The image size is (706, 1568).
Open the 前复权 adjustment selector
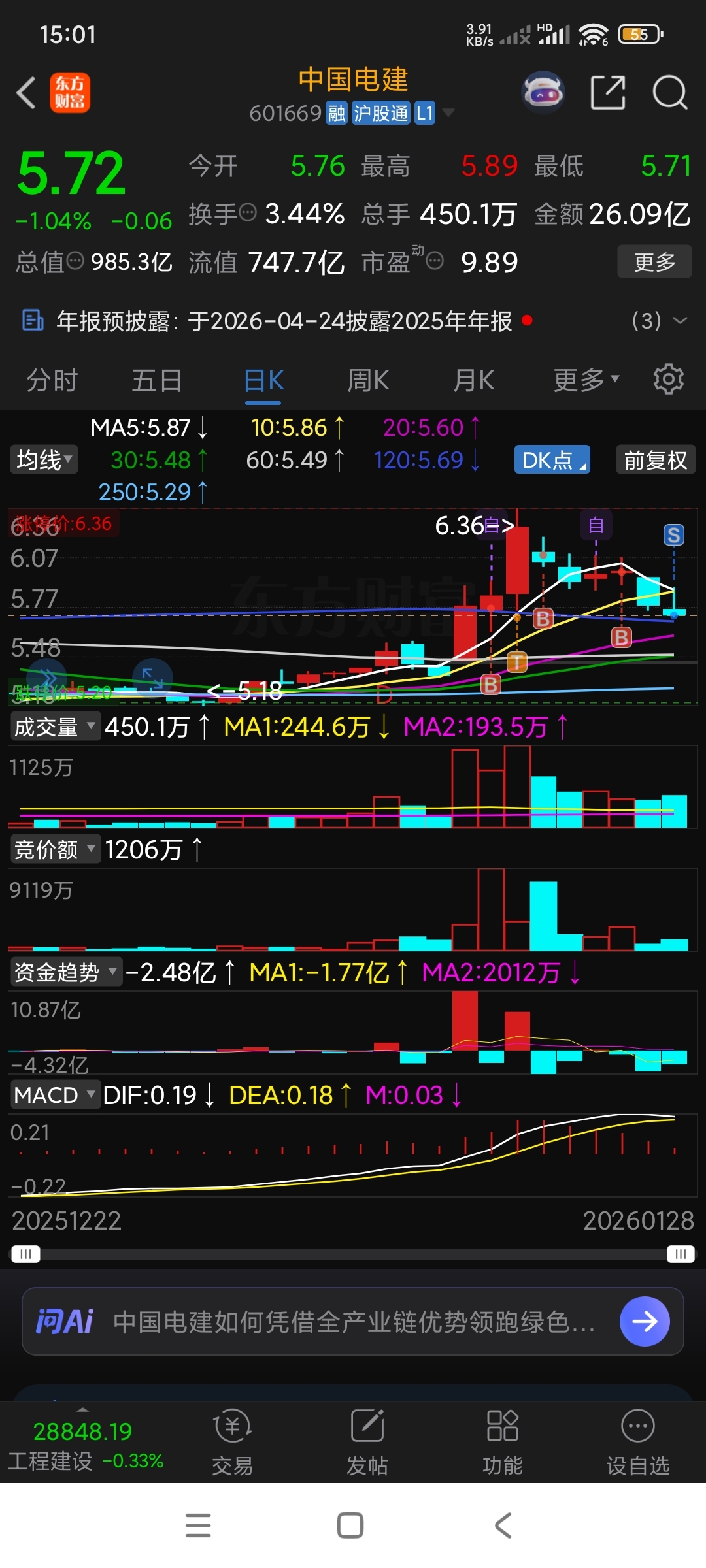click(656, 460)
